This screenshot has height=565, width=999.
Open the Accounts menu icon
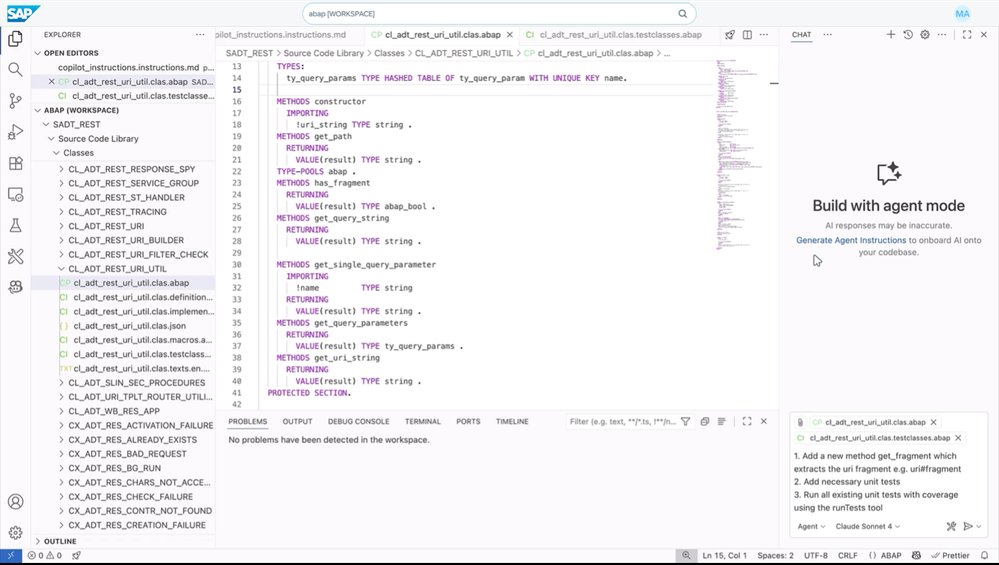[x=15, y=501]
